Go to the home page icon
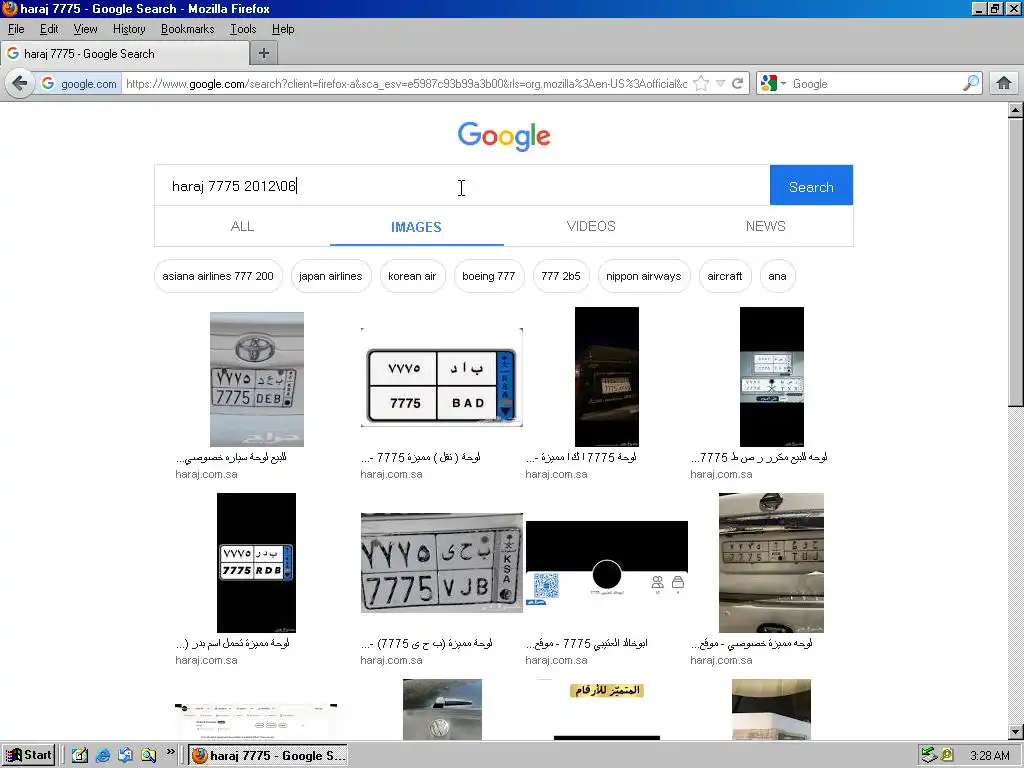The width and height of the screenshot is (1024, 768). 1004,84
